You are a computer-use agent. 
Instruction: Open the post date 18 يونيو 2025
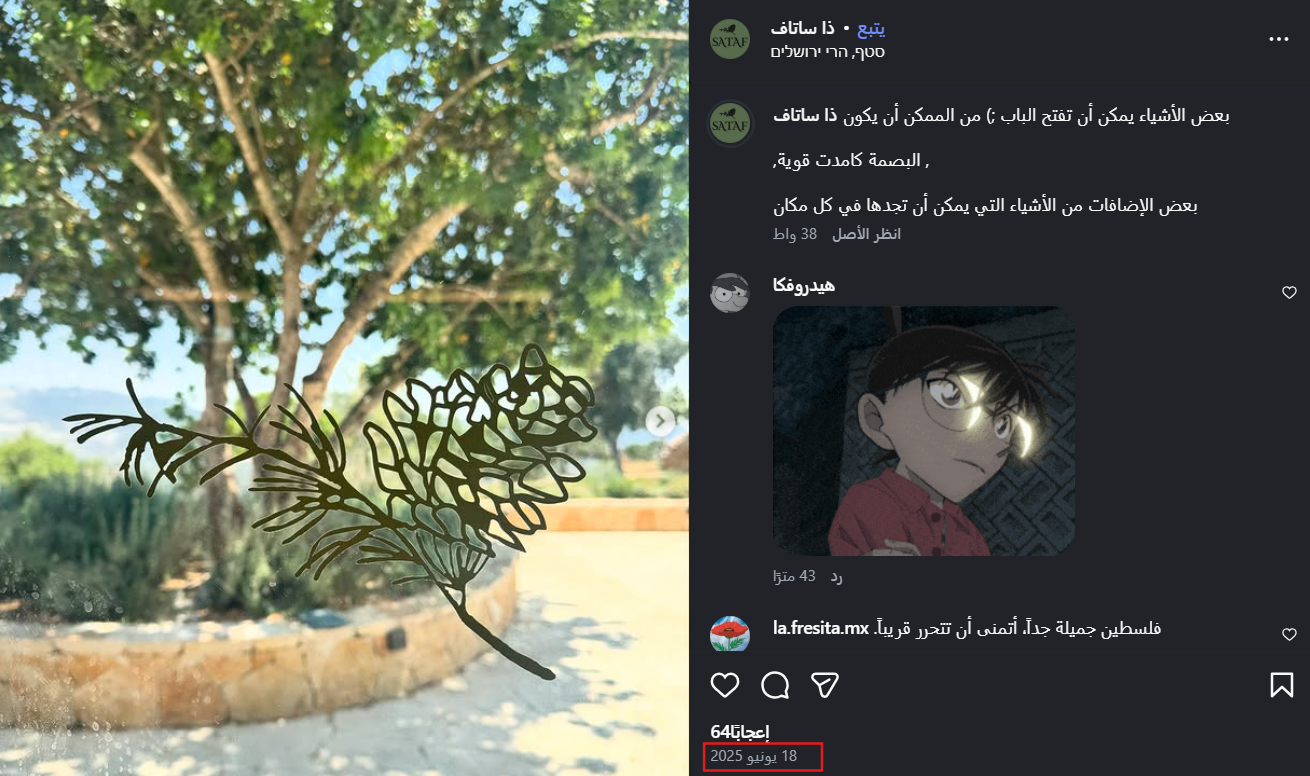click(x=754, y=757)
